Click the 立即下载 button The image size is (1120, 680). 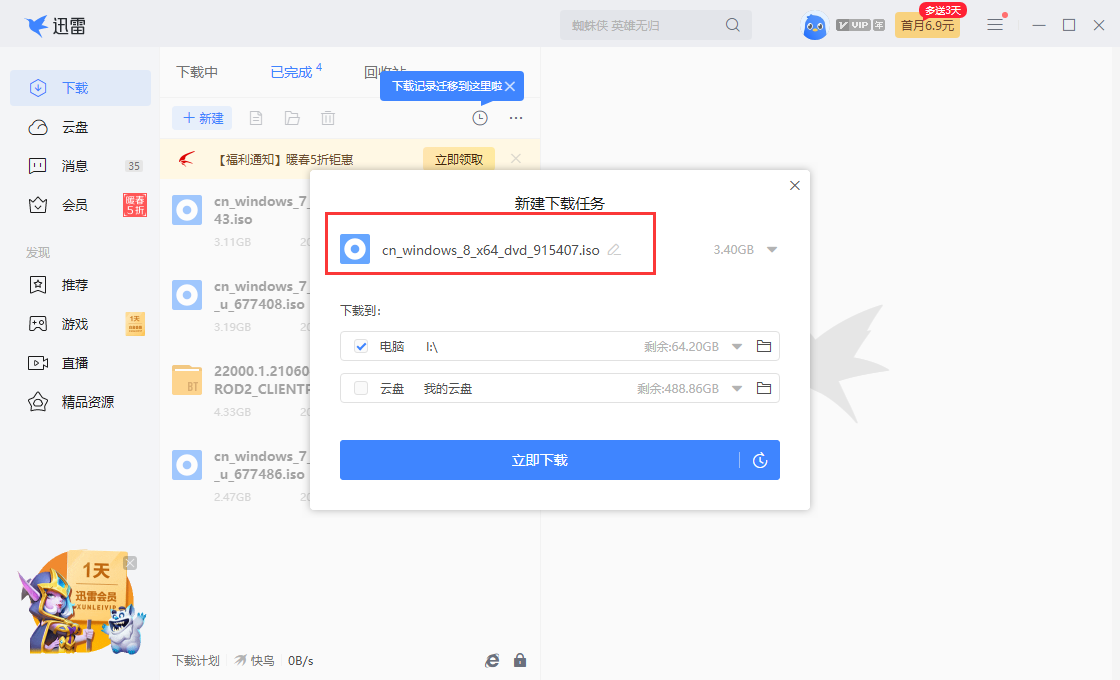coord(539,460)
